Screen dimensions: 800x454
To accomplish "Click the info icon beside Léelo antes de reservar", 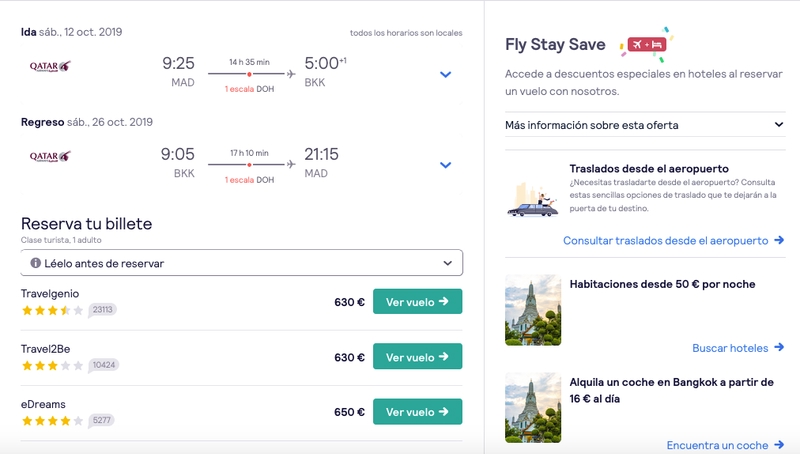I will (35, 263).
